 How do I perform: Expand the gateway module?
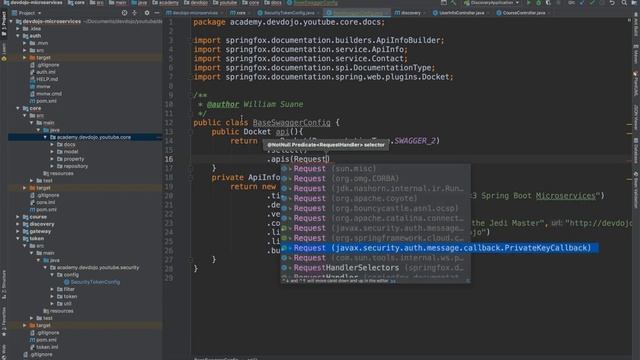coord(18,231)
